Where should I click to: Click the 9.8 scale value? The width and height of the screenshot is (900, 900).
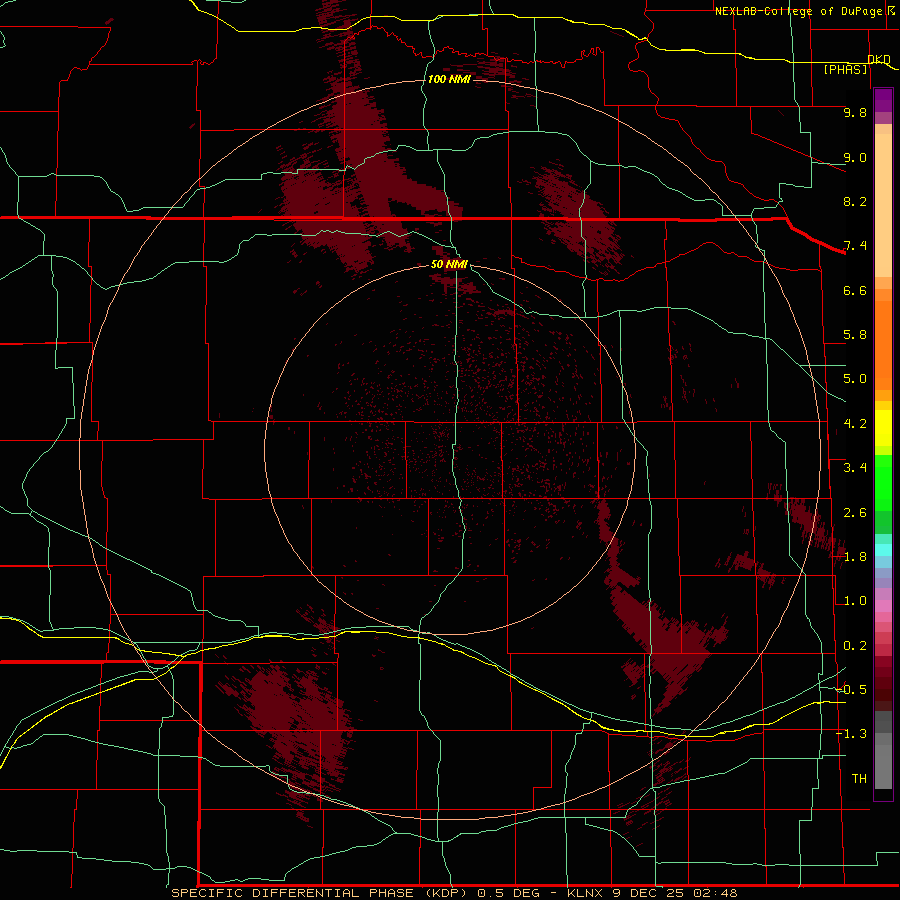pos(855,112)
